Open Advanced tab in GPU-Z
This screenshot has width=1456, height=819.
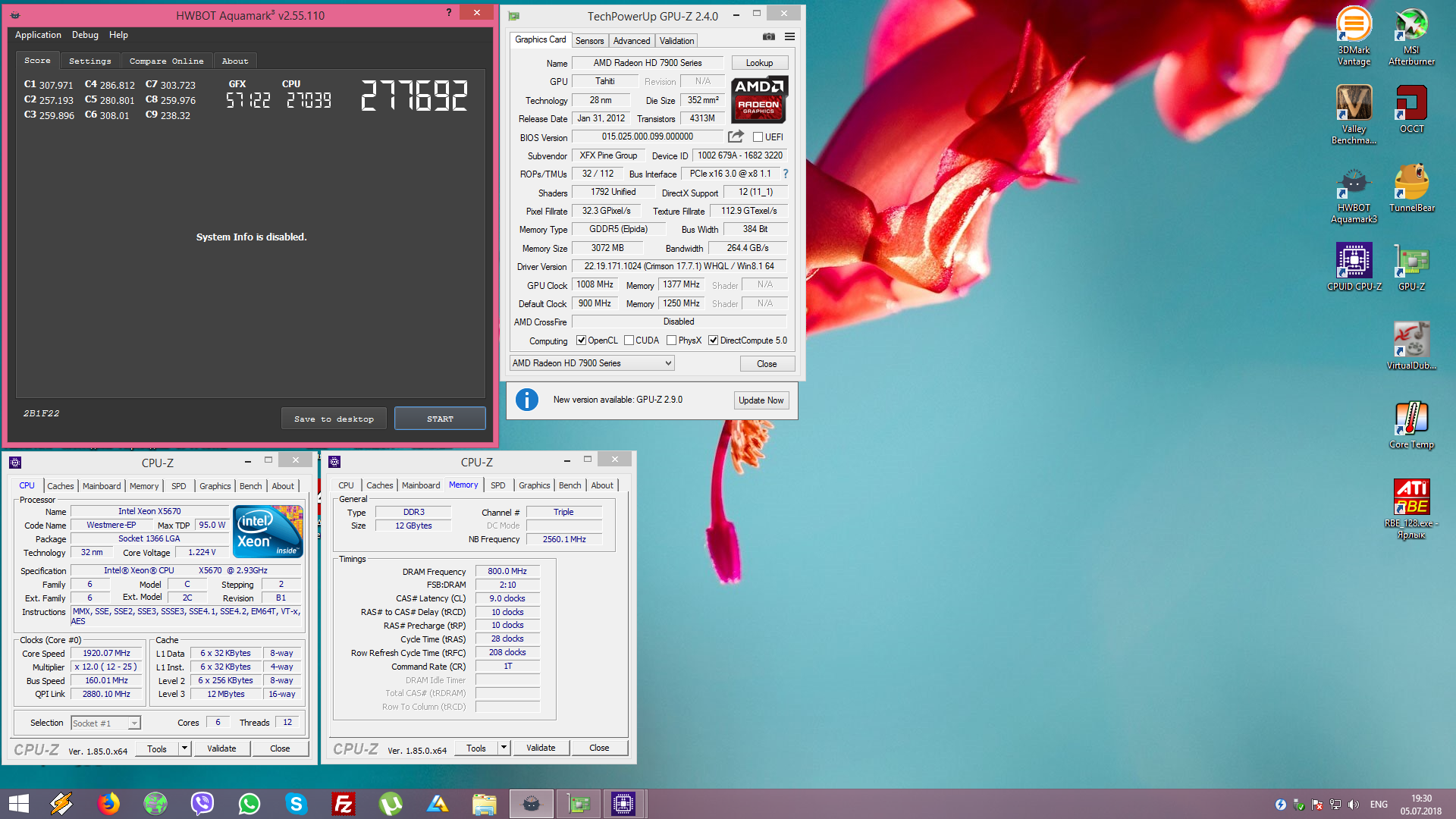click(632, 41)
